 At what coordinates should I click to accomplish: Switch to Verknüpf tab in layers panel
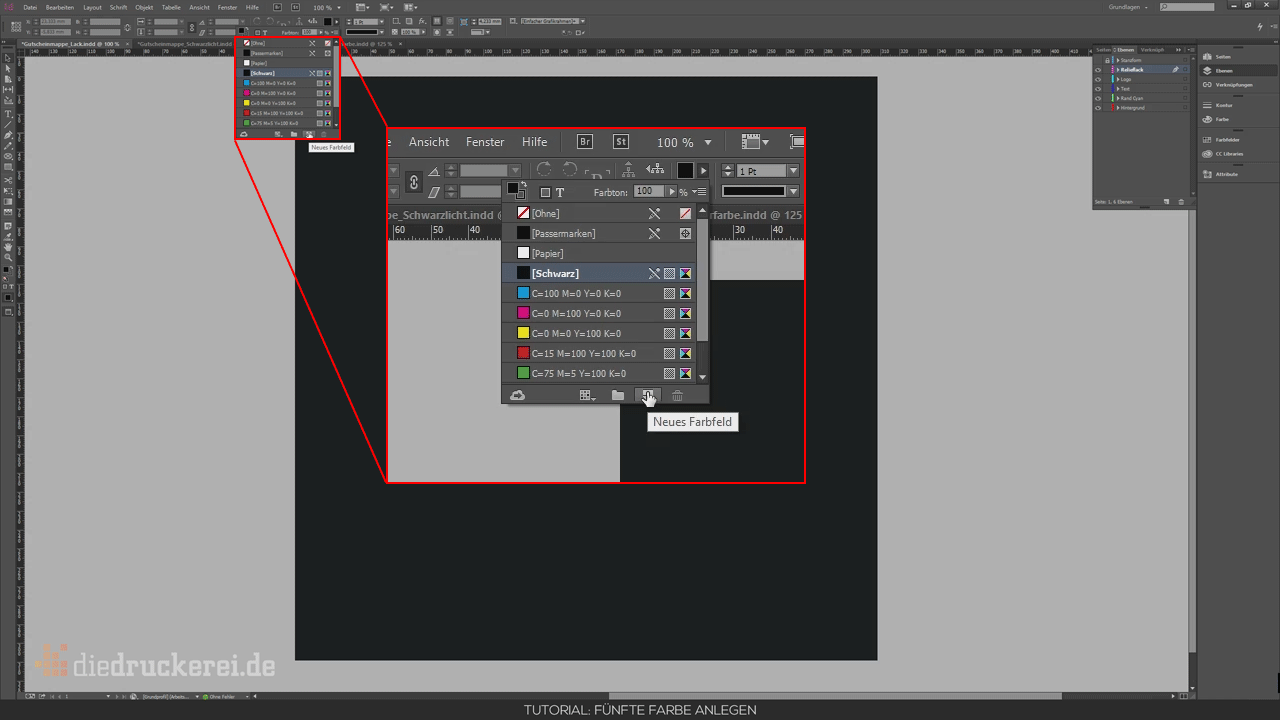click(1152, 50)
